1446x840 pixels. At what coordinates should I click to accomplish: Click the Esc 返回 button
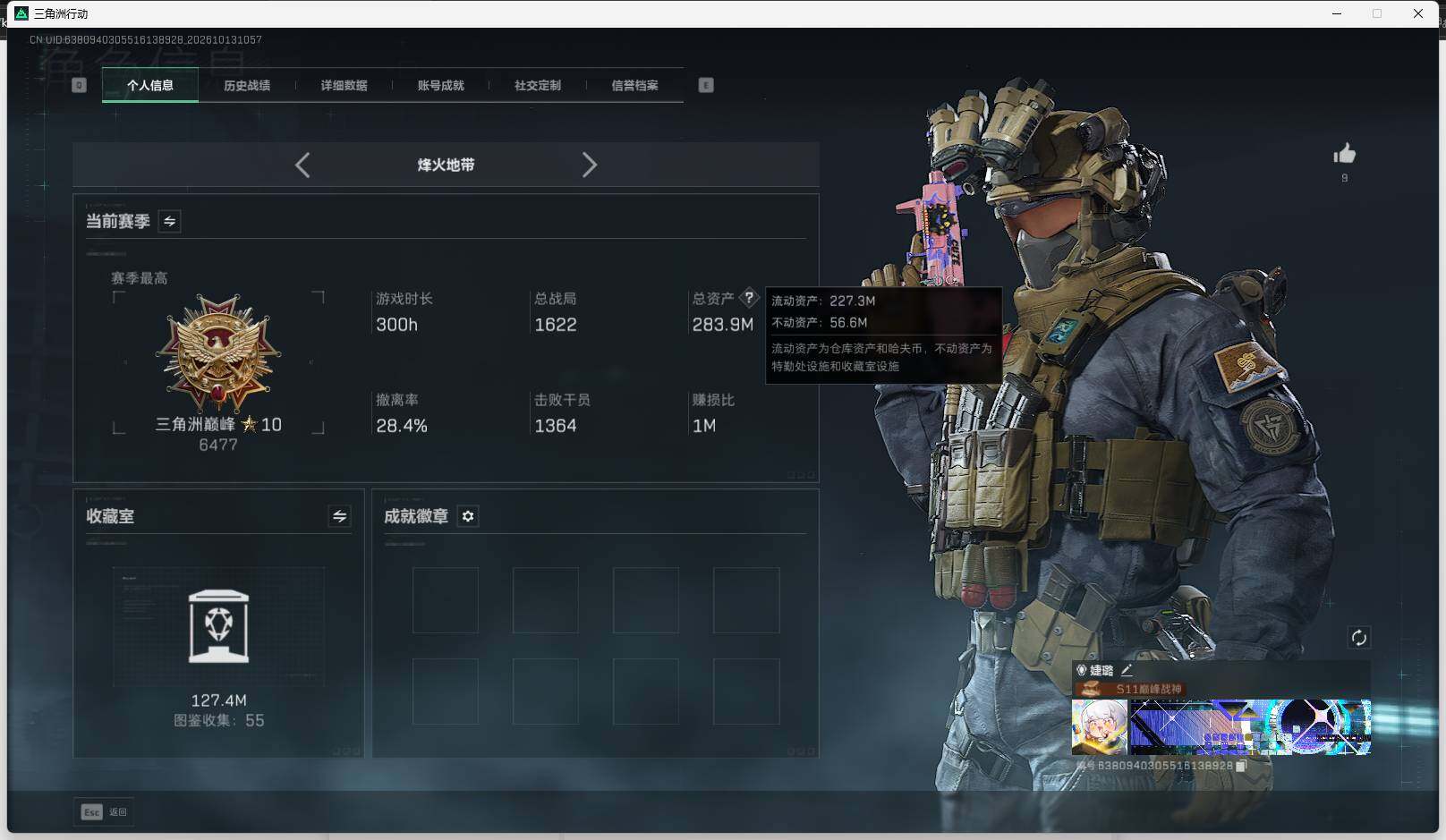pos(104,811)
